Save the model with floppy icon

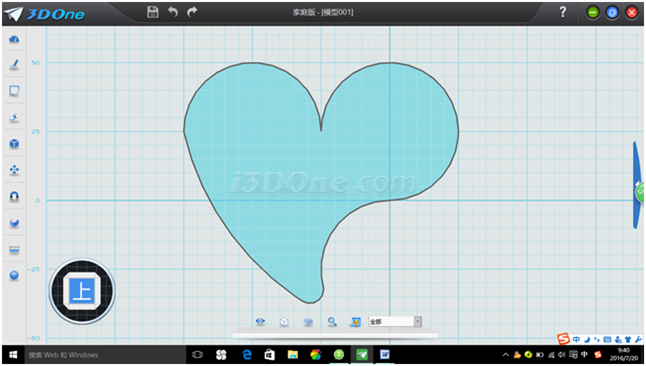point(153,12)
